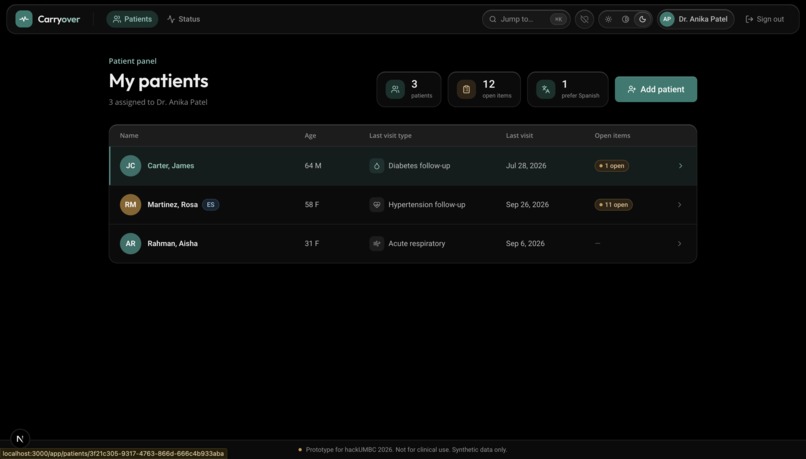Image resolution: width=806 pixels, height=459 pixels.
Task: Click the 58 F age cell
Action: [312, 205]
